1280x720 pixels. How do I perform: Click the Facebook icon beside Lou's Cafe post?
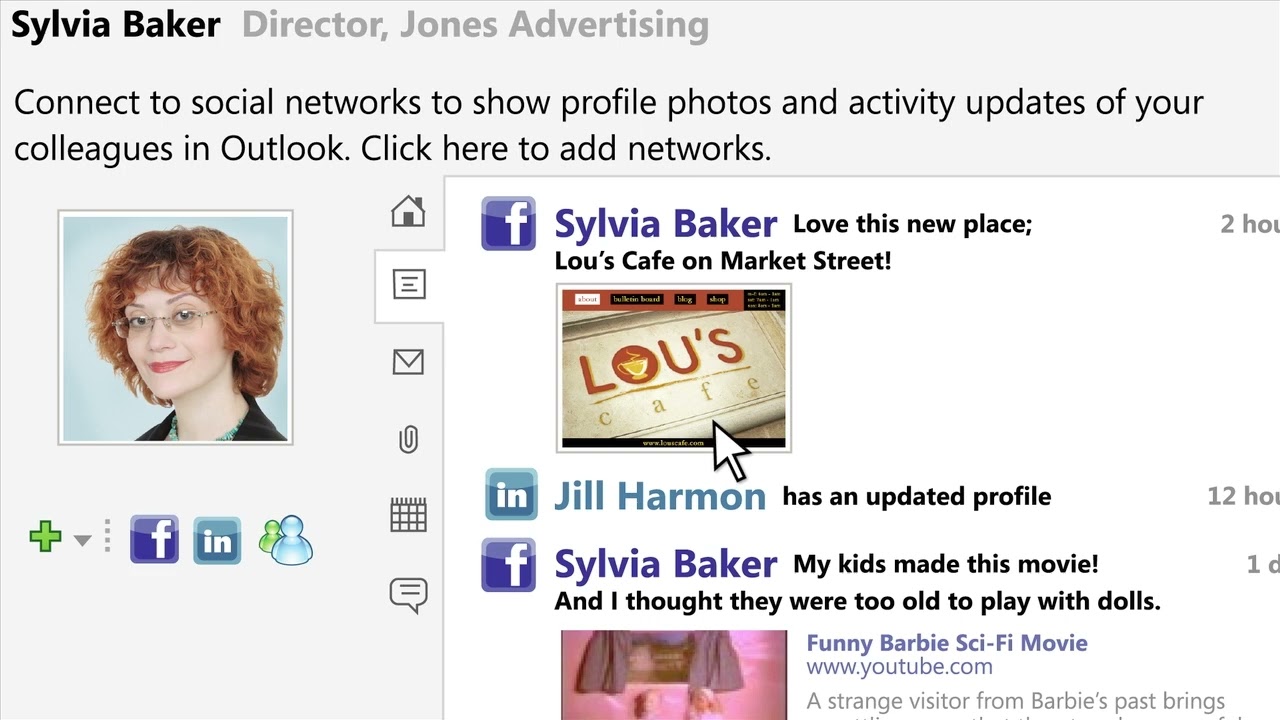[508, 223]
